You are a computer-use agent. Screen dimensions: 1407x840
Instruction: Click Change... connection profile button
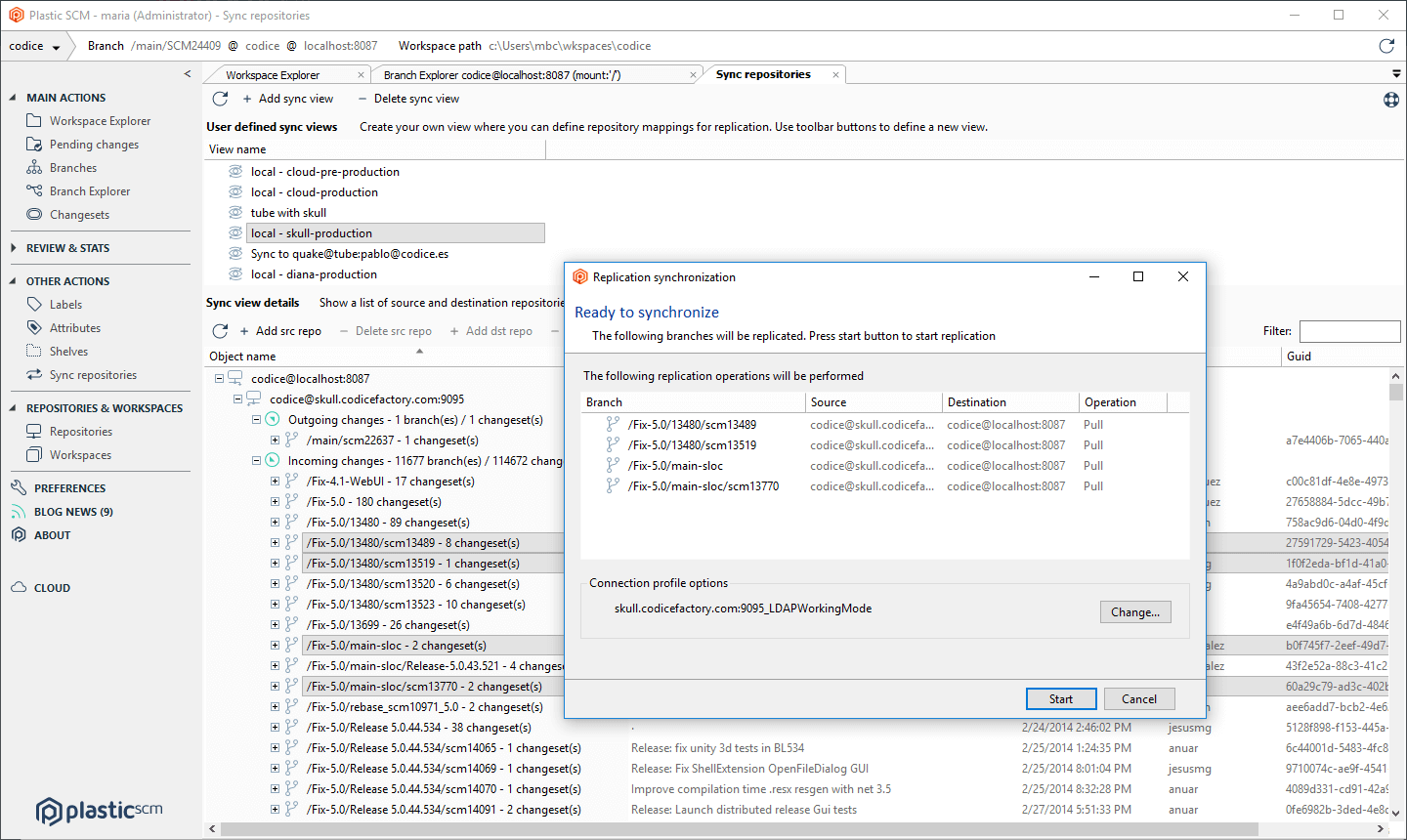point(1135,612)
